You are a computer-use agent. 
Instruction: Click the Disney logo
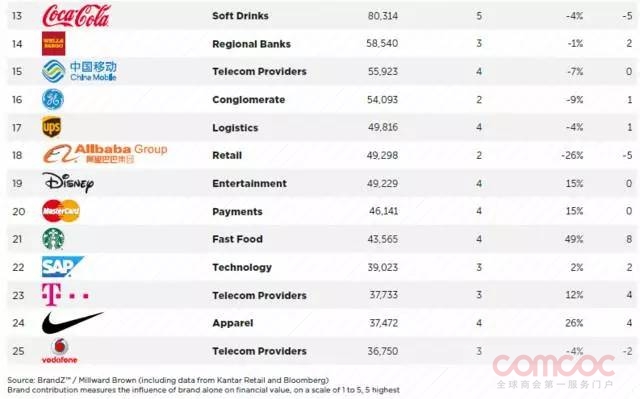(68, 182)
